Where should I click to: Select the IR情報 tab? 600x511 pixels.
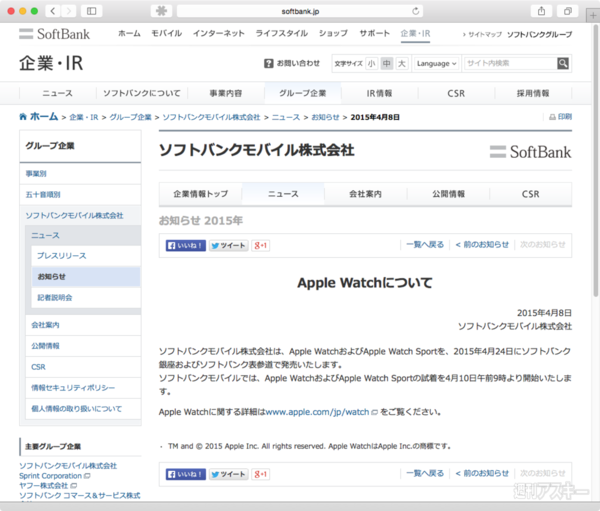tap(379, 93)
